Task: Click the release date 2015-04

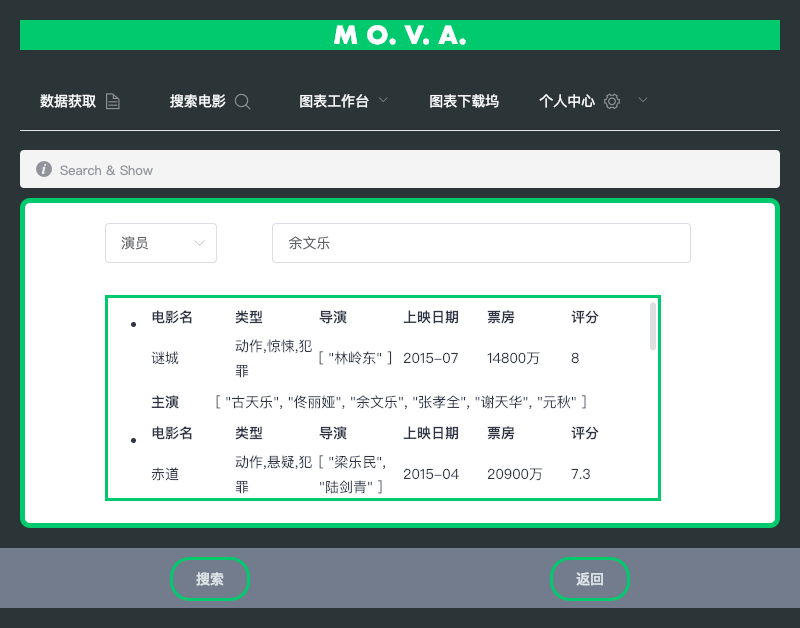Action: (x=431, y=474)
